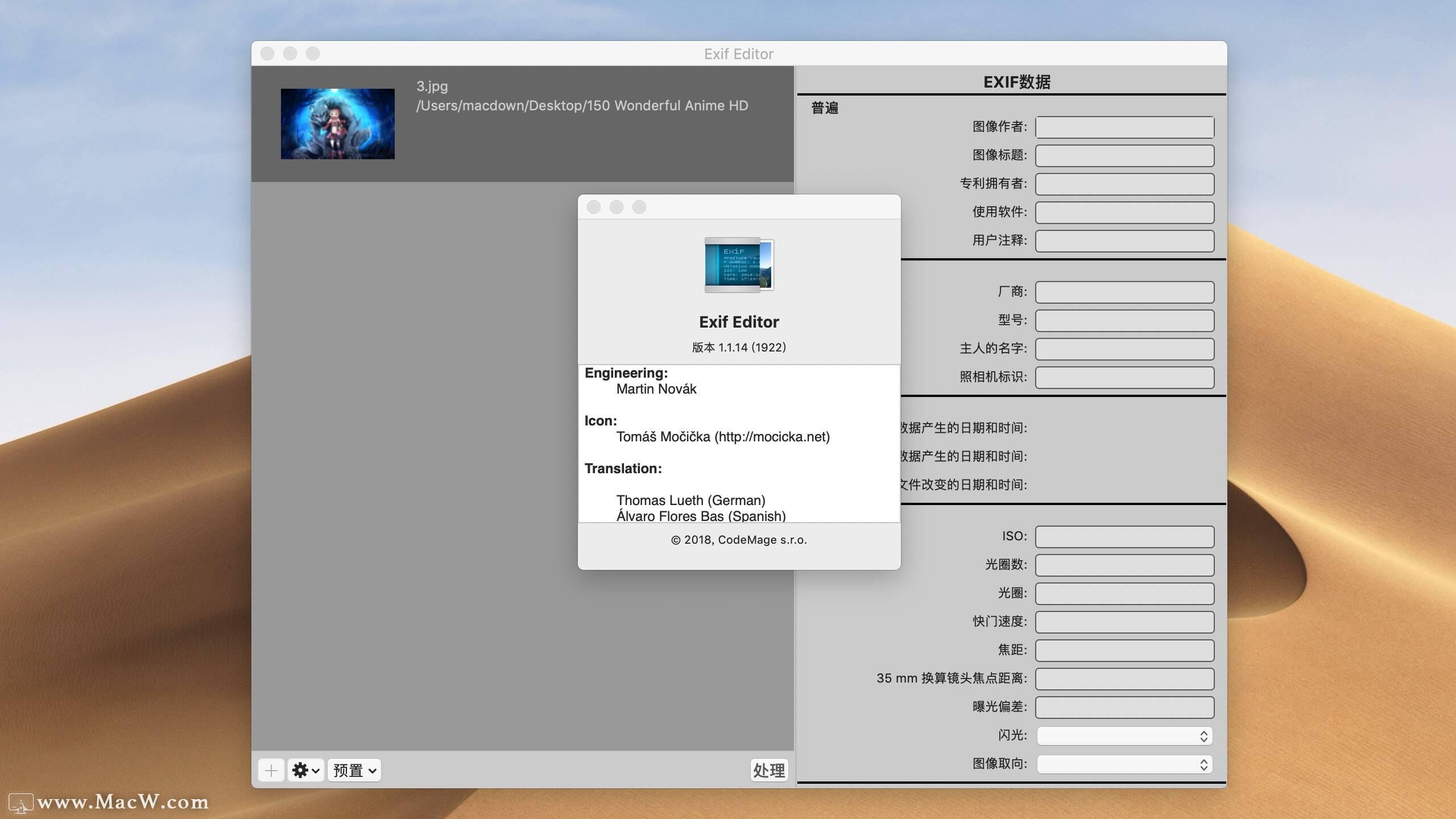The image size is (1456, 819).
Task: Click the ISO input field
Action: pos(1124,537)
